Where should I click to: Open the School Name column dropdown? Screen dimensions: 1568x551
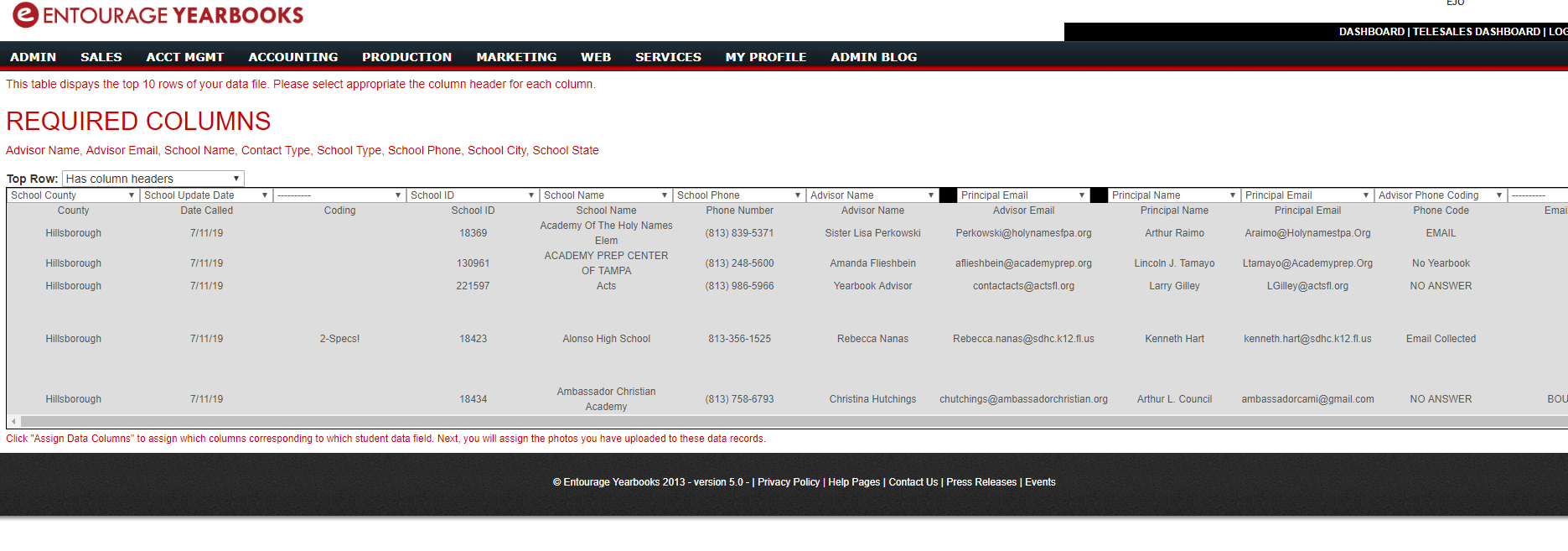[606, 195]
